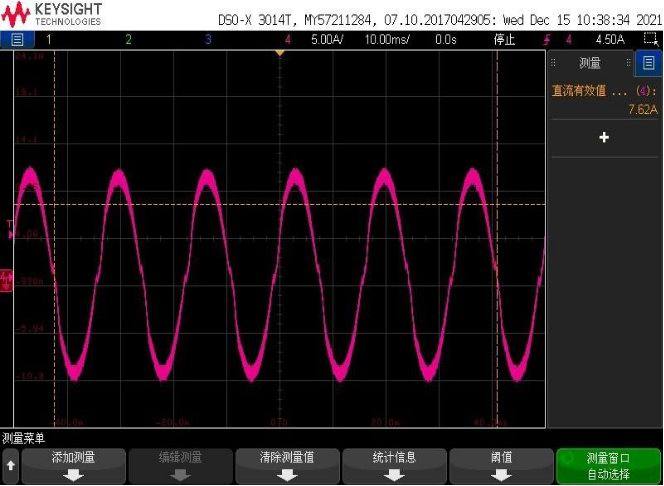This screenshot has width=664, height=486.
Task: Tap the left drag handle of 测量 panel
Action: [553, 63]
